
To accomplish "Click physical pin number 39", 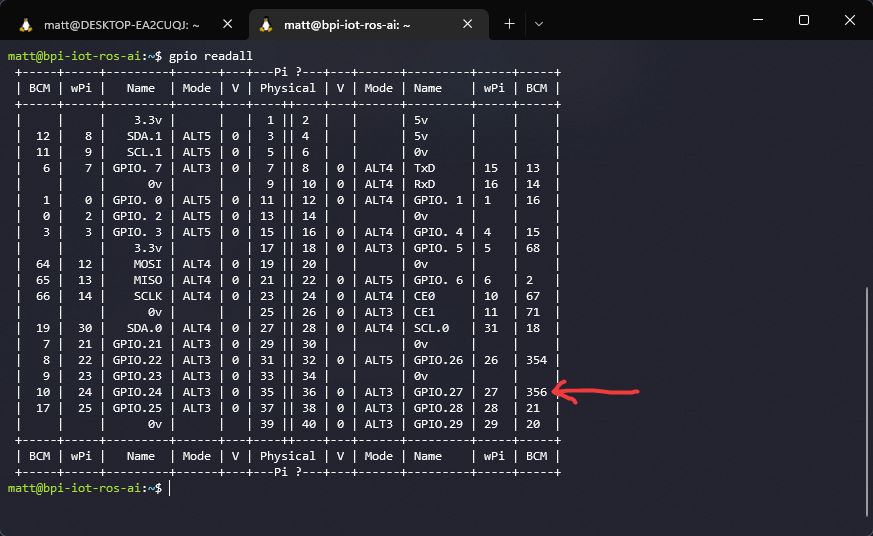I will 267,424.
